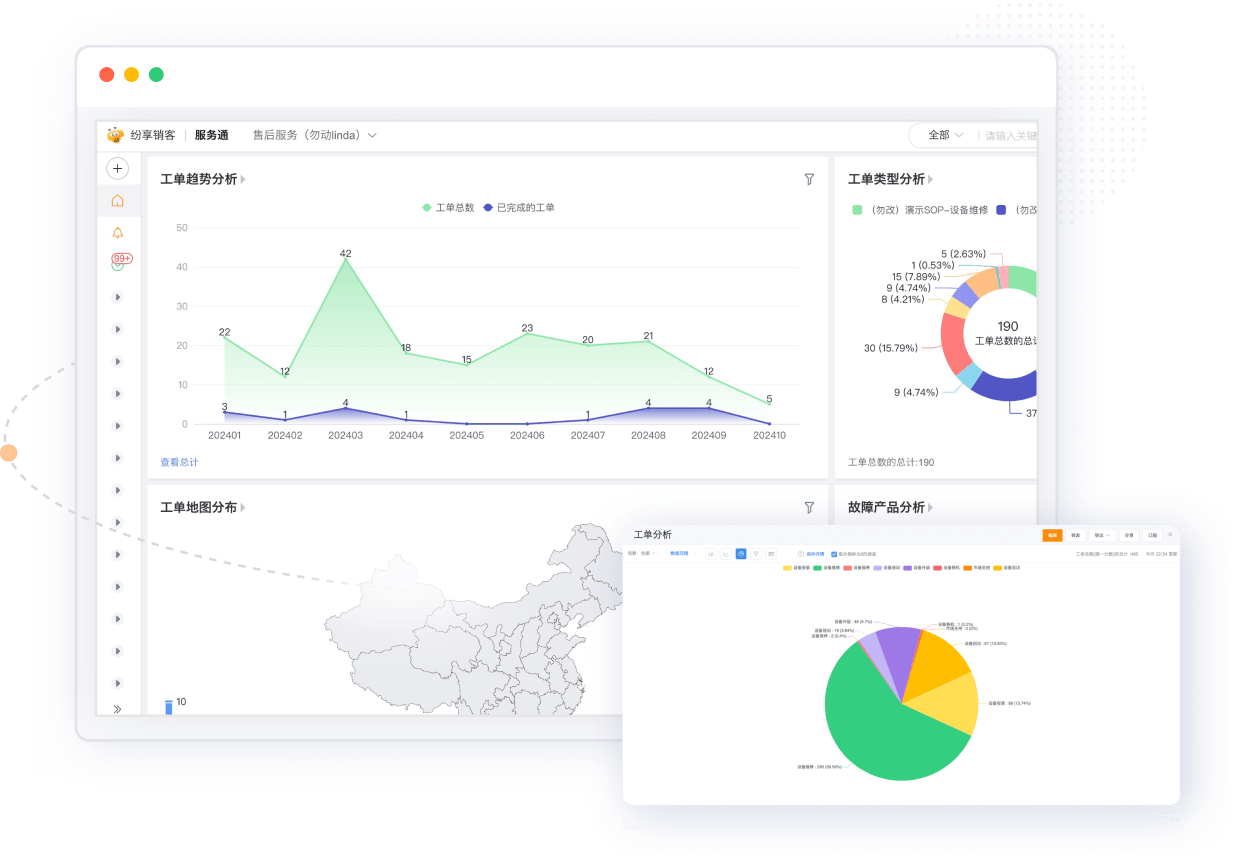1236x861 pixels.
Task: Switch to the 服务通 tab
Action: pos(211,135)
